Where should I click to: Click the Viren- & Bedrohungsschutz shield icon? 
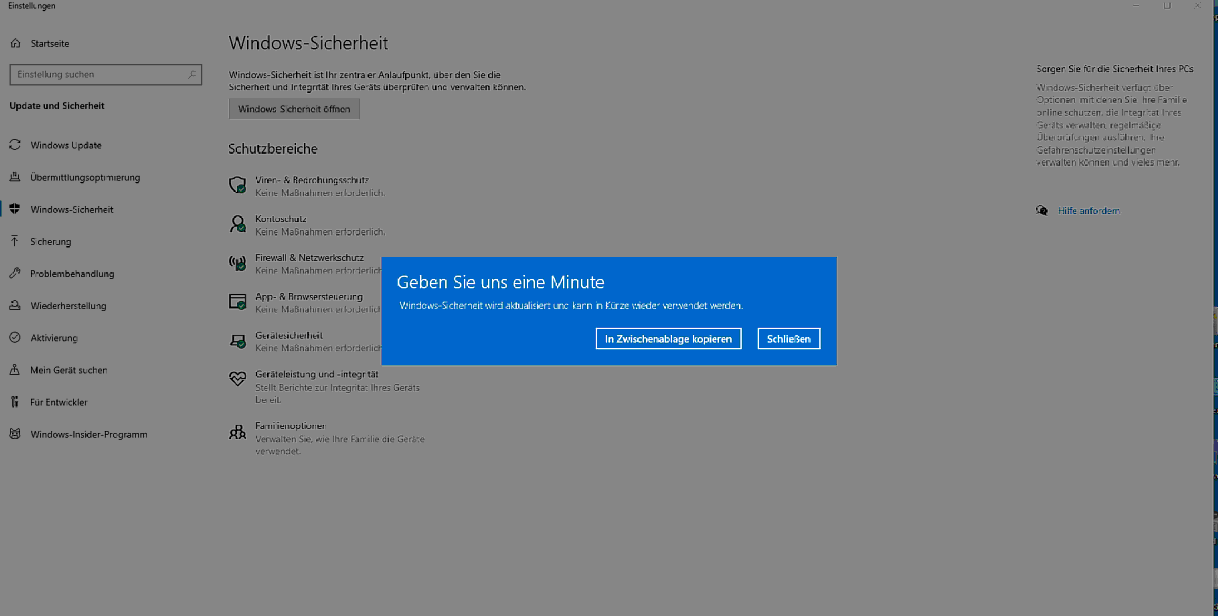click(x=238, y=185)
